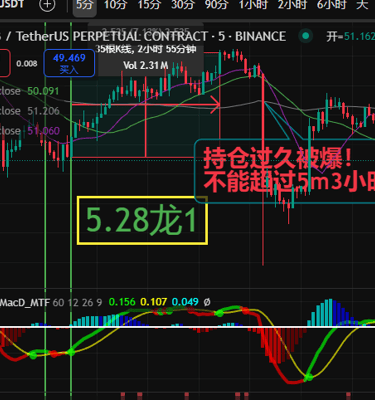Screen dimensions: 375x400
Task: Select the close 51.060 moving average legend
Action: point(30,131)
